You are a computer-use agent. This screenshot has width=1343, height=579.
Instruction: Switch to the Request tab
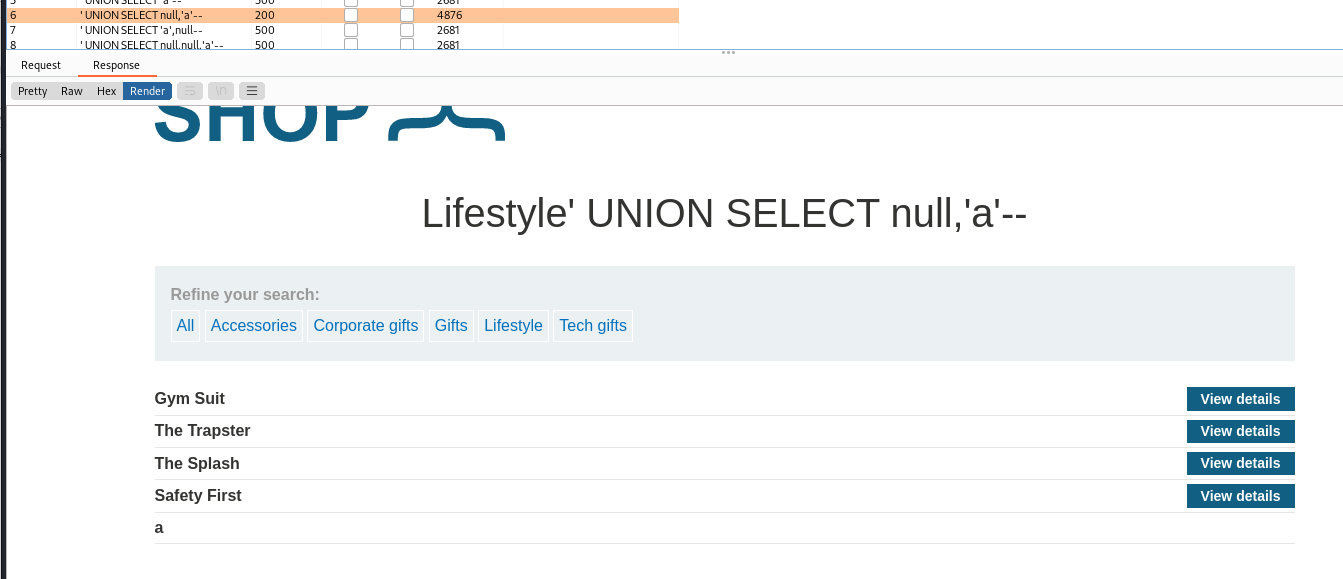[41, 65]
